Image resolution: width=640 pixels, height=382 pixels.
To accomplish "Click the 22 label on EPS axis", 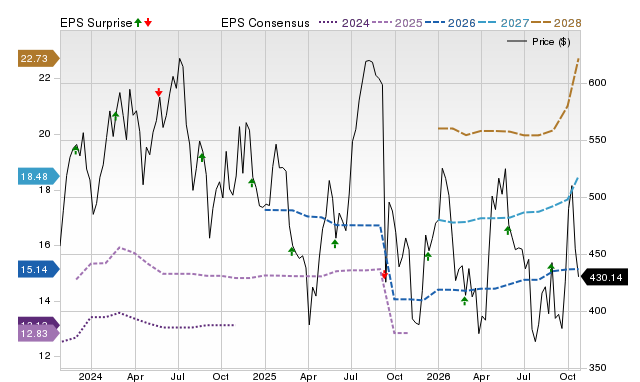I will point(44,78).
